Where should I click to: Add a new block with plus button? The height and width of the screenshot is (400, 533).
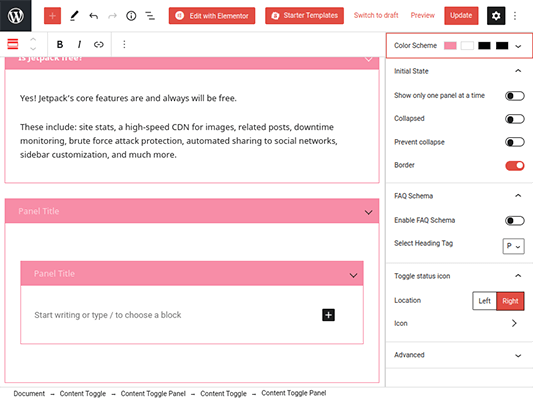52,16
